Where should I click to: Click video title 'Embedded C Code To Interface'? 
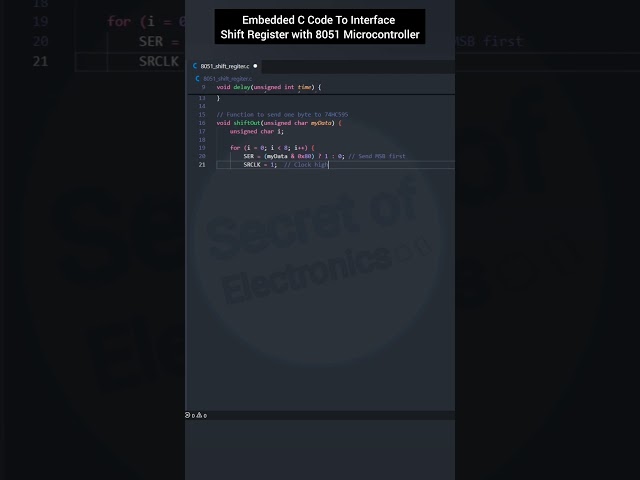(x=318, y=20)
